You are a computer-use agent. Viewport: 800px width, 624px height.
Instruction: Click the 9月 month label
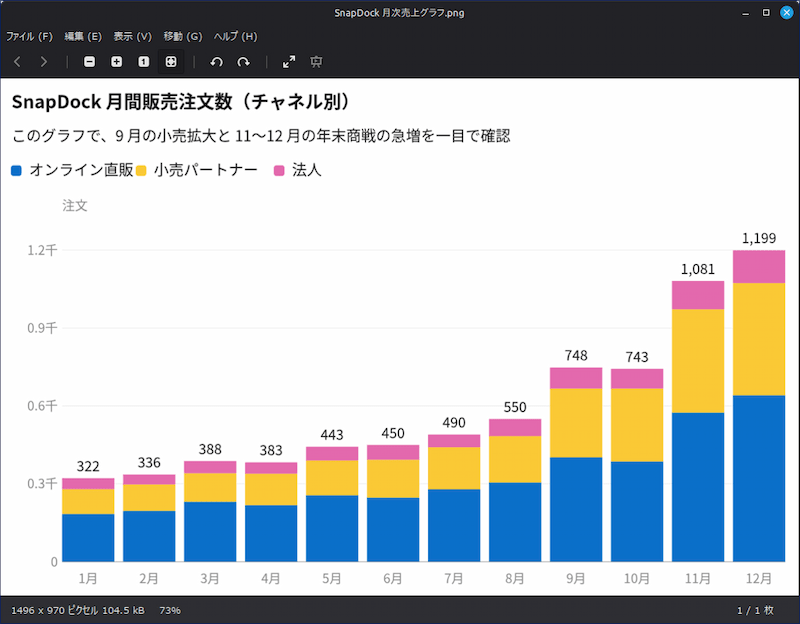tap(576, 579)
